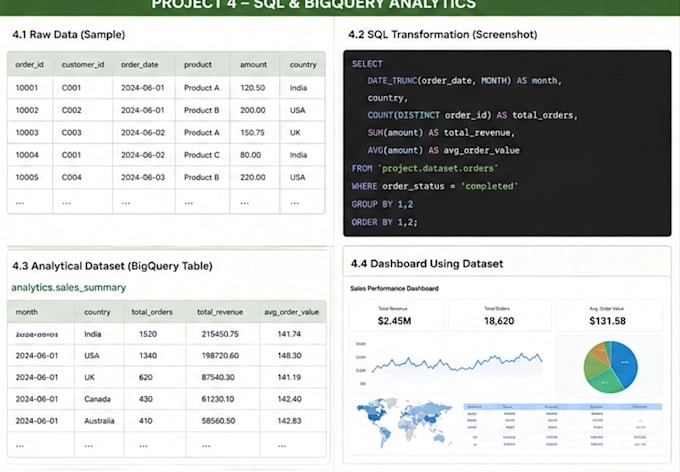Click order id cell 10004
The image size is (680, 472).
pos(27,155)
